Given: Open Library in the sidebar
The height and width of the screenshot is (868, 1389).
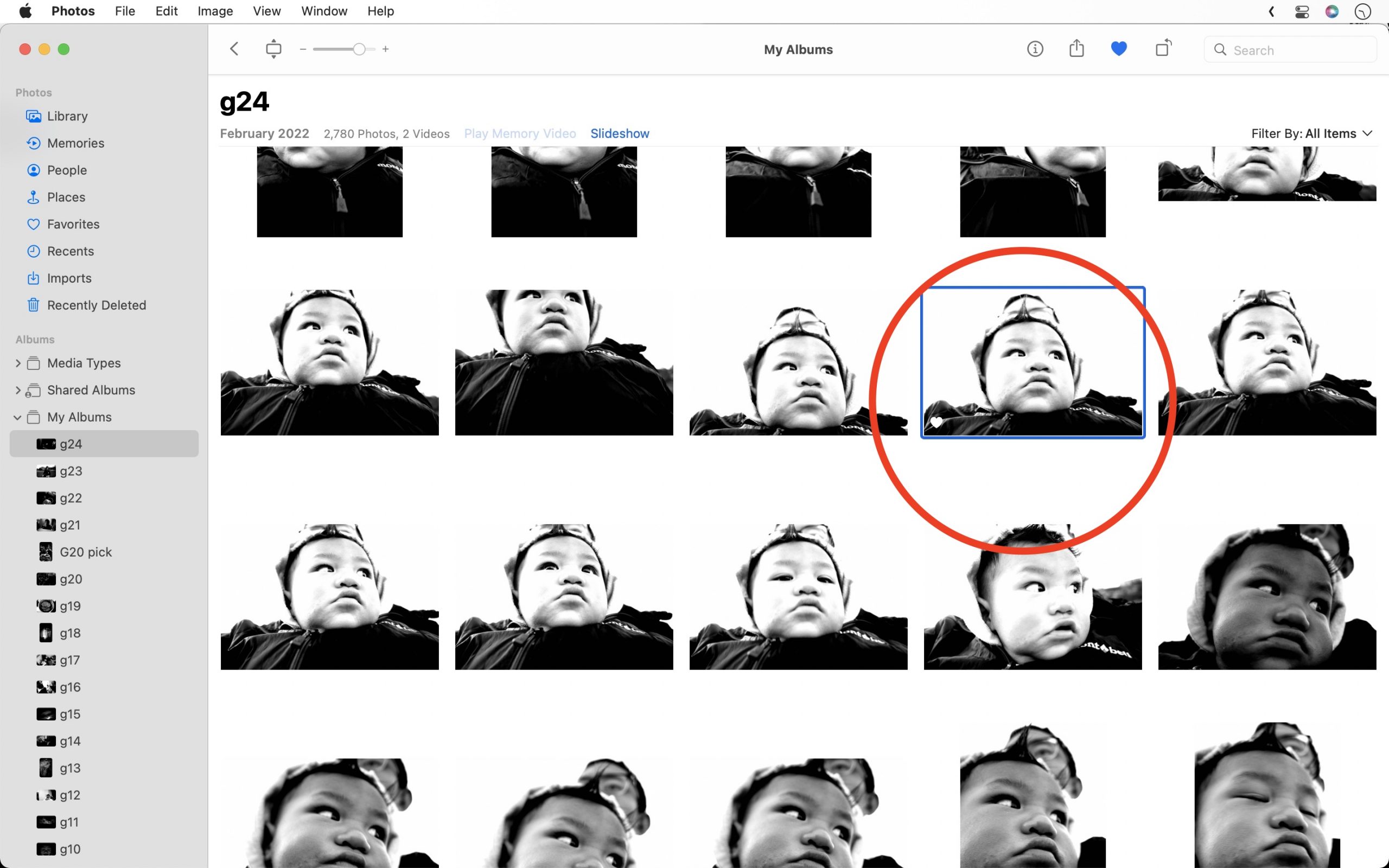Looking at the screenshot, I should 104,116.
